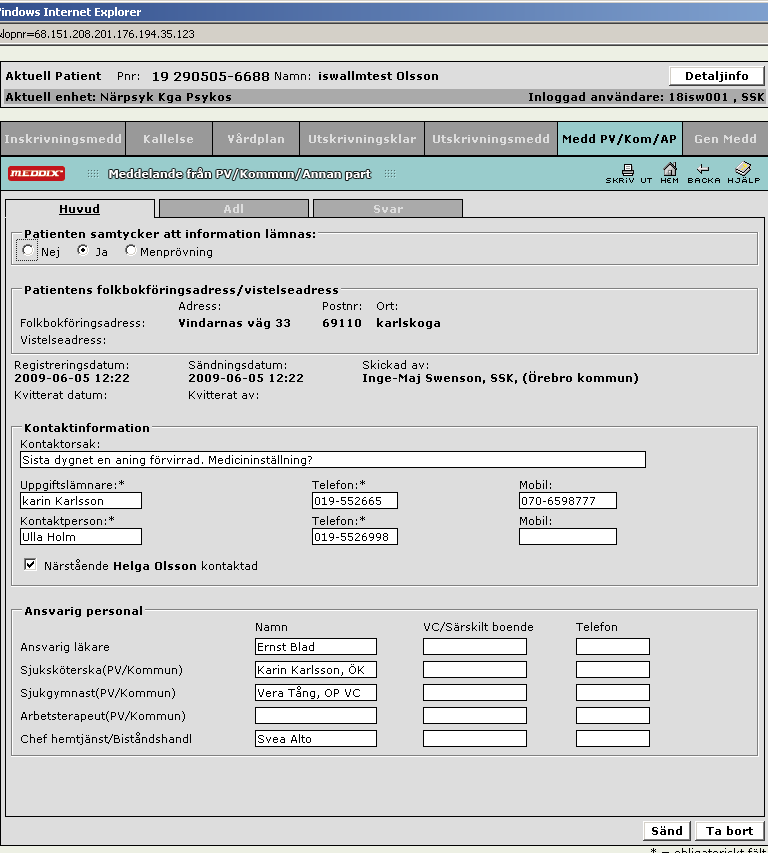Click the Kontaktperson field Ulla Holm
The width and height of the screenshot is (768, 853).
(x=81, y=536)
